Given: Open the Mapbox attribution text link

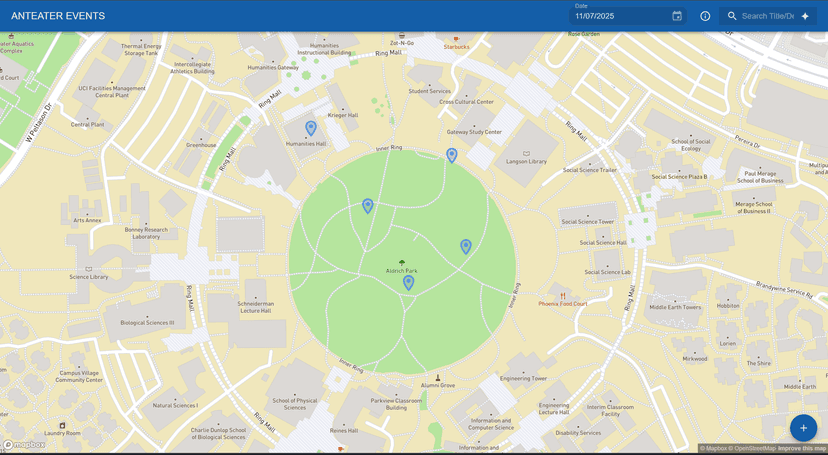Looking at the screenshot, I should (715, 448).
